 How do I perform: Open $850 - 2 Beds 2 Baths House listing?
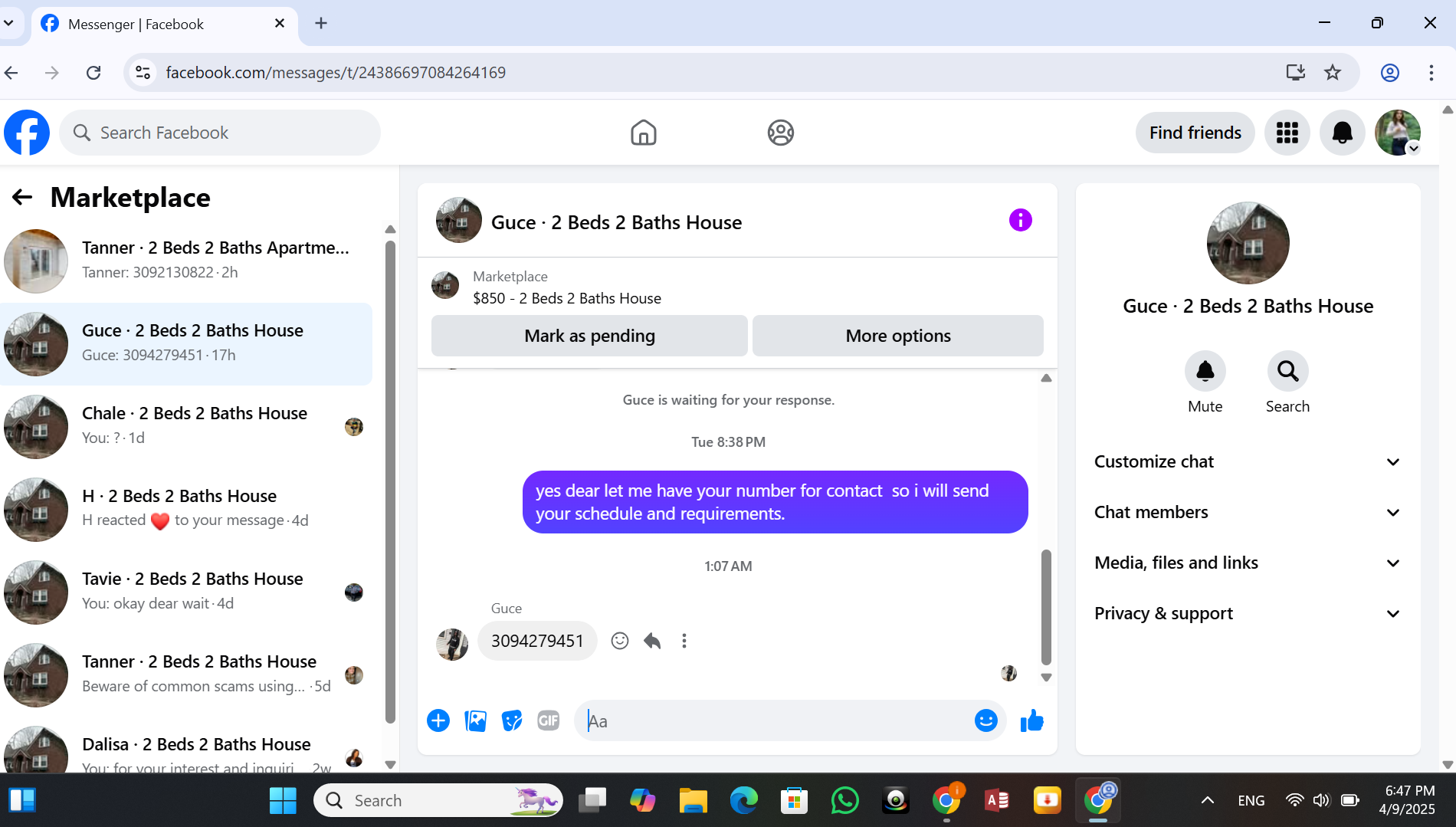(x=566, y=298)
